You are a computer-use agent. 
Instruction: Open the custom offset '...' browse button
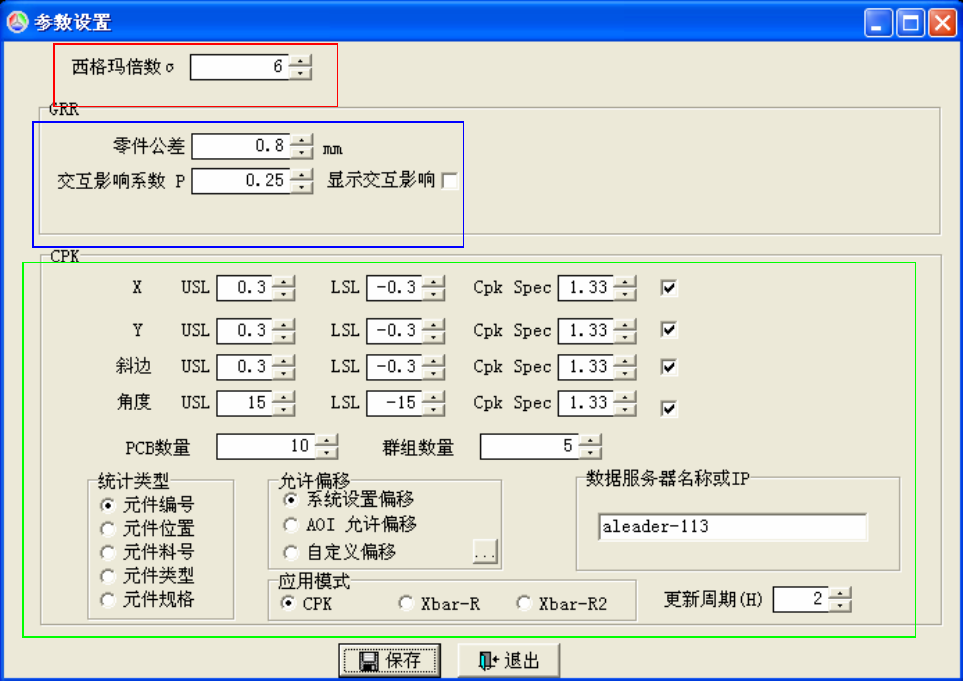485,551
